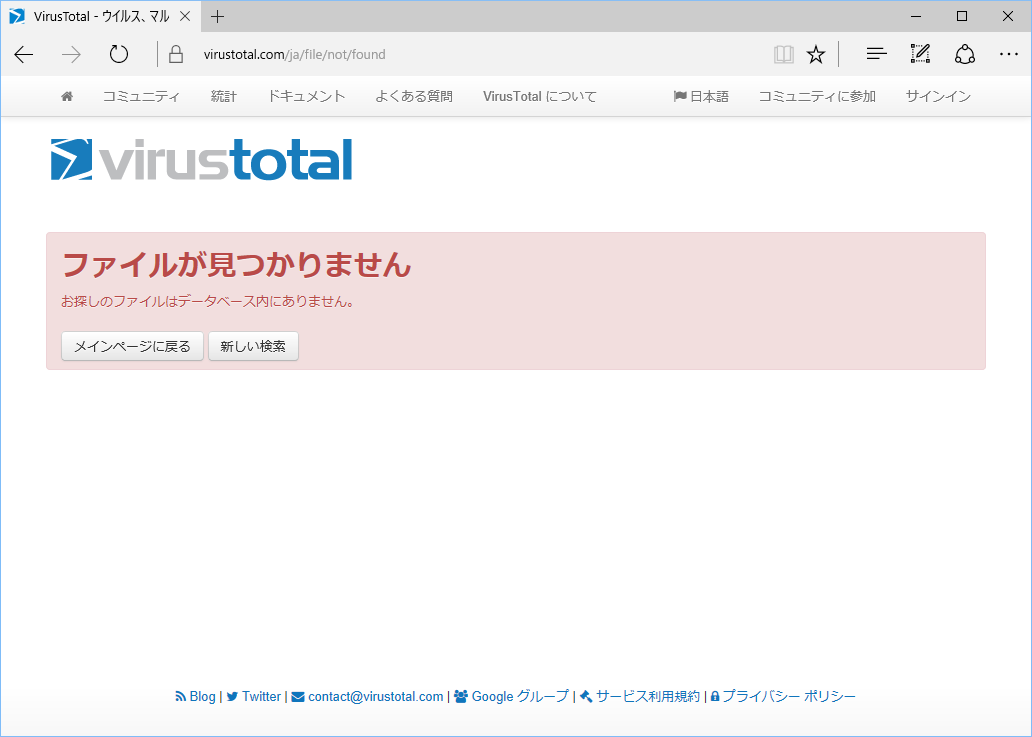Open the Blog footer link
The image size is (1032, 737).
(195, 696)
